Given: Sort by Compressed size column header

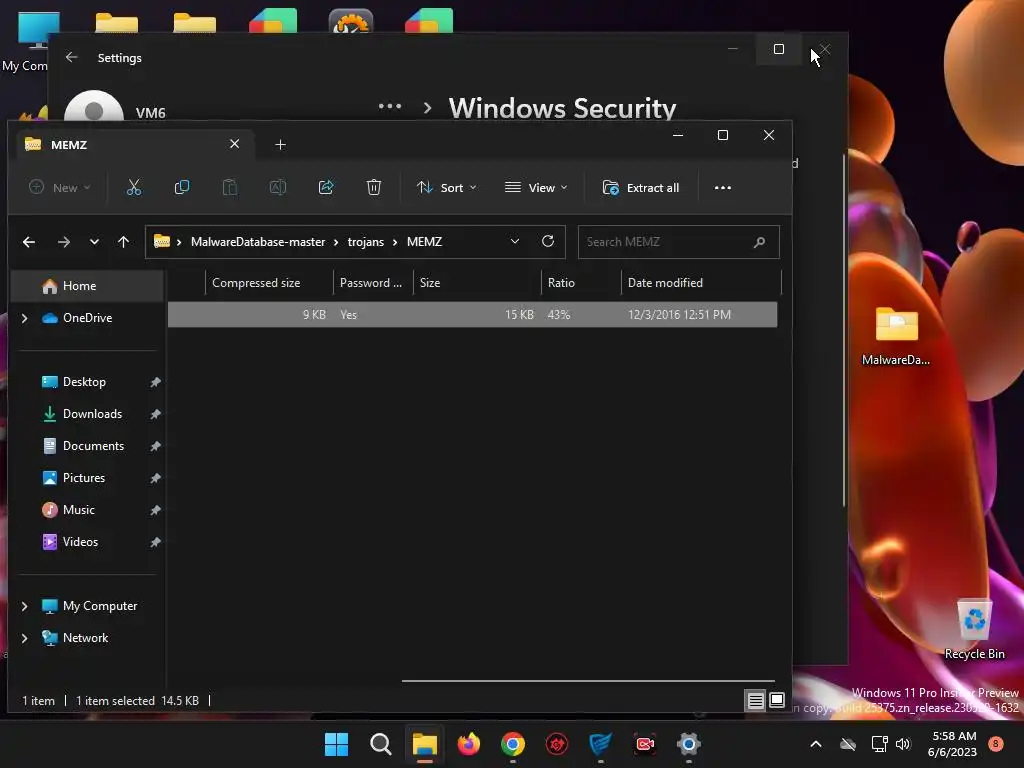Looking at the screenshot, I should (269, 283).
